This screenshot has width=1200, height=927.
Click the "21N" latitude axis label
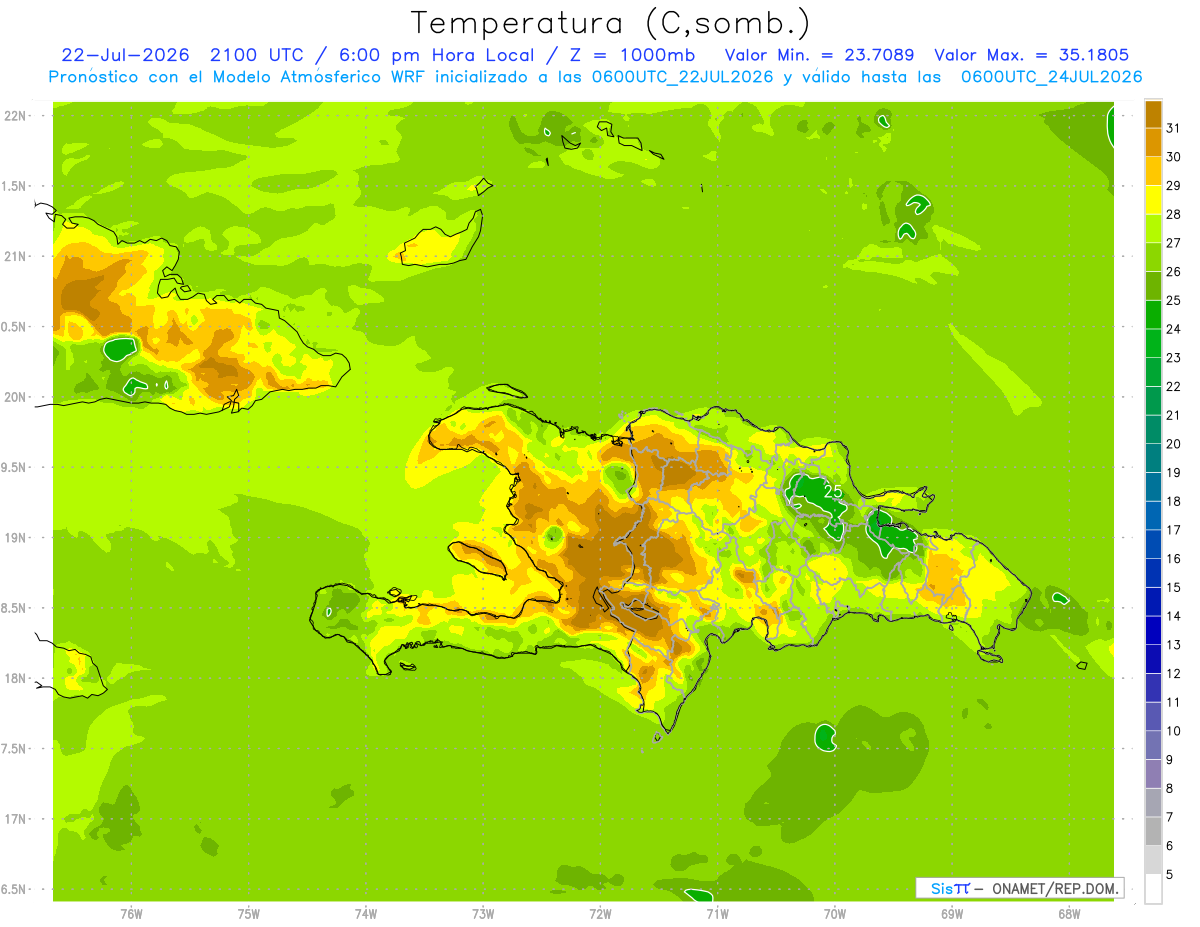[x=15, y=257]
